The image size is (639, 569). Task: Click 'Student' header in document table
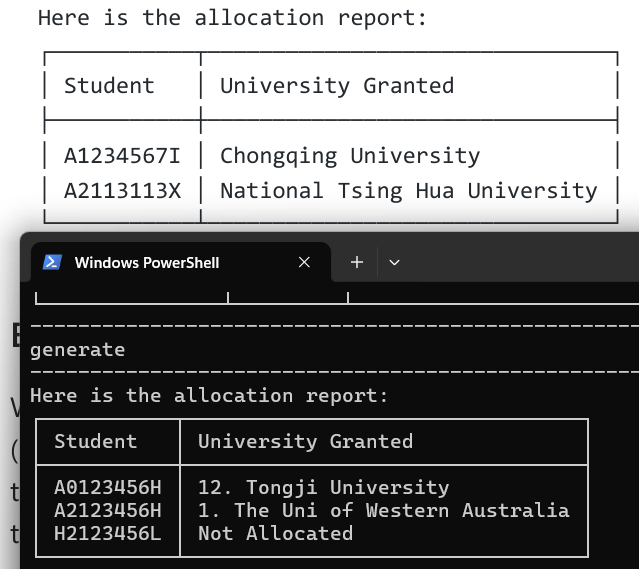click(109, 86)
